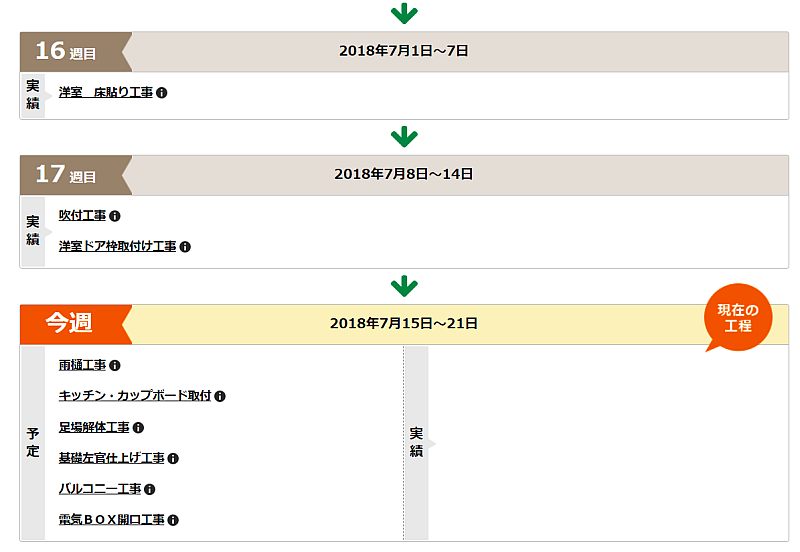This screenshot has width=800, height=552.
Task: Click info icon beside 足場解体工事
Action: pyautogui.click(x=138, y=428)
